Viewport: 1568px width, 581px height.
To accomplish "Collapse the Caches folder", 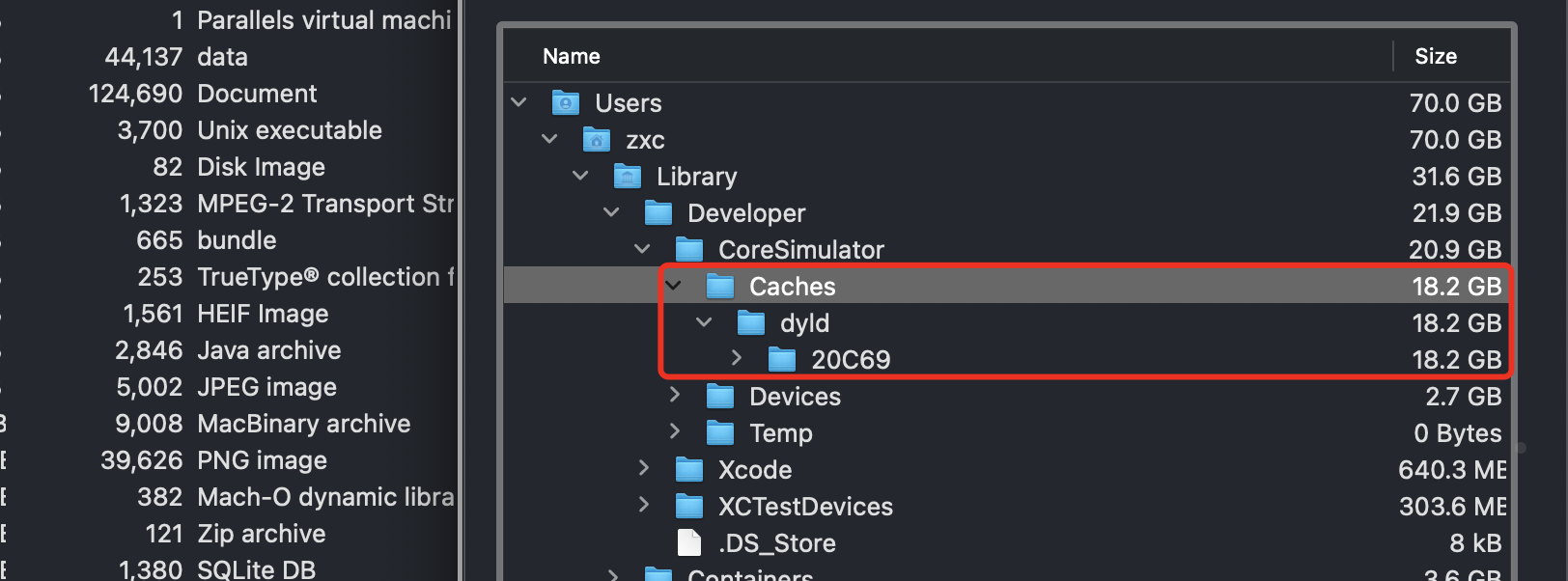I will coord(674,286).
